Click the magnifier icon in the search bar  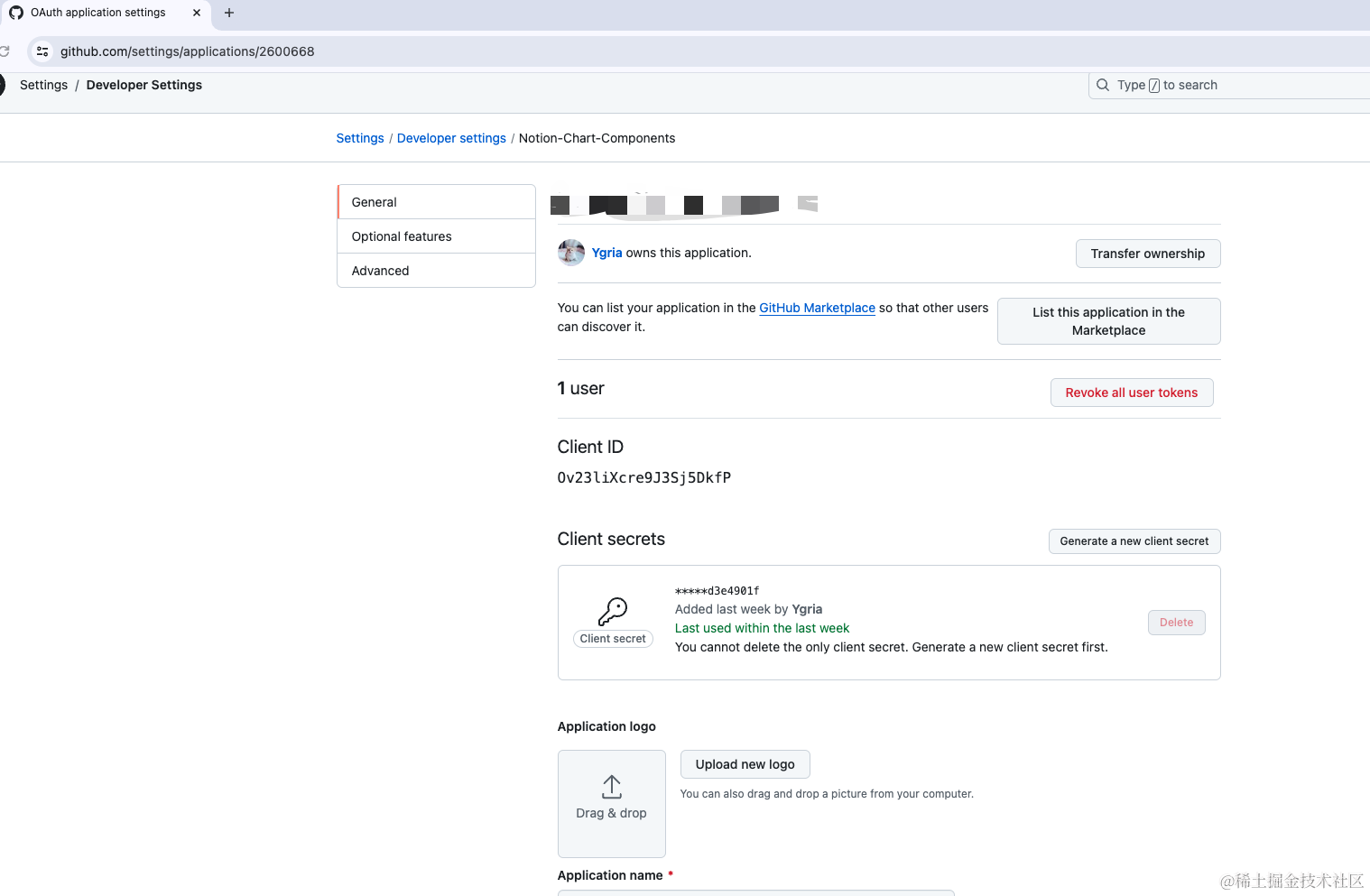[1102, 85]
